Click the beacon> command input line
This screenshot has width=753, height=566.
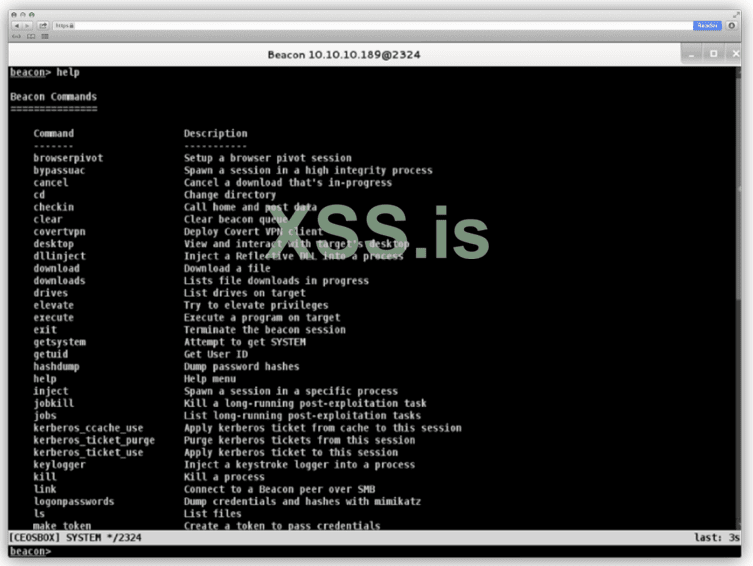click(x=375, y=551)
